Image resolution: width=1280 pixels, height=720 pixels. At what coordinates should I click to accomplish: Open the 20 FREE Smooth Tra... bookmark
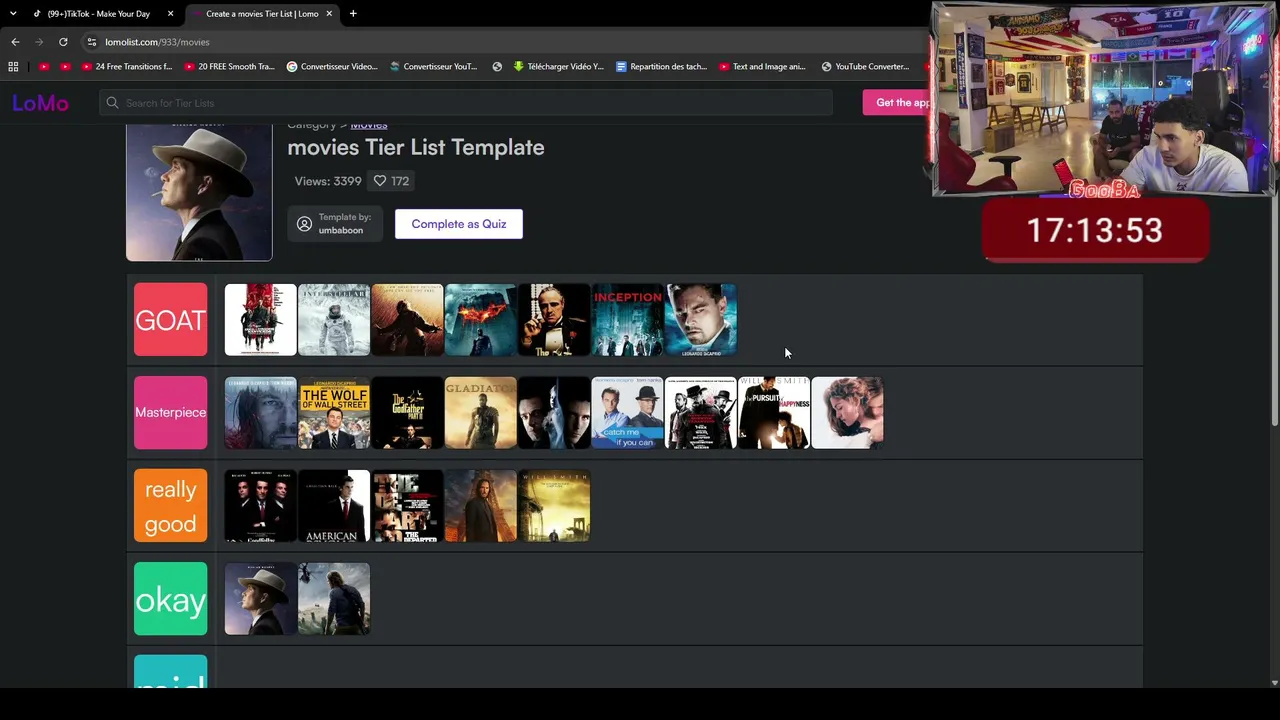click(x=229, y=67)
